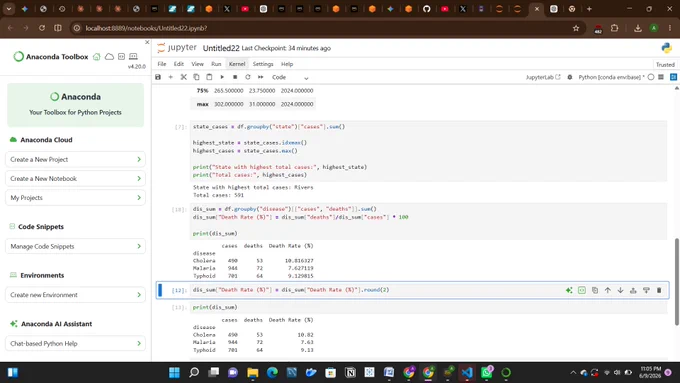Duplicate the active cell

[595, 290]
